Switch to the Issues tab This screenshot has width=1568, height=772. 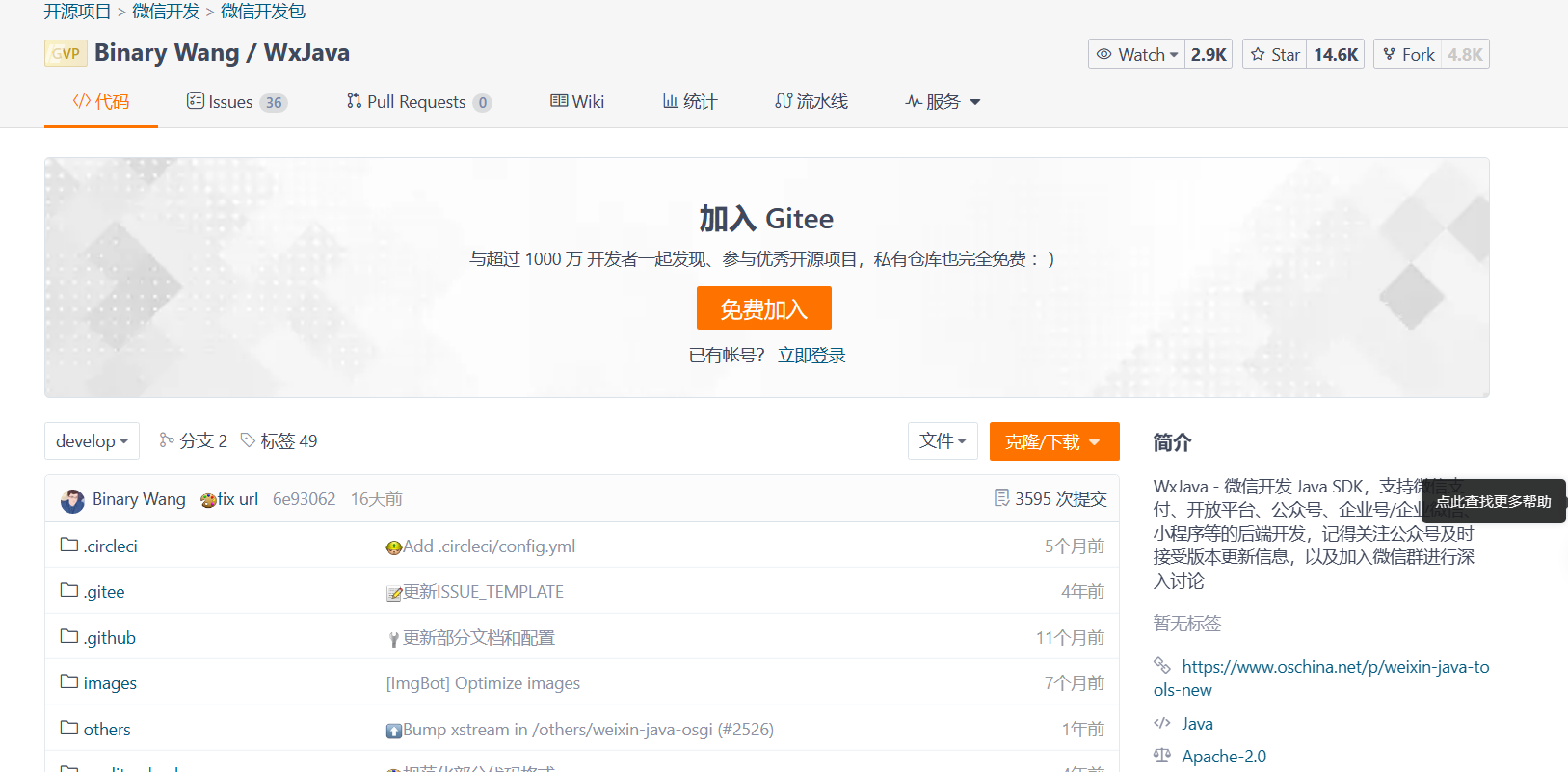(237, 102)
